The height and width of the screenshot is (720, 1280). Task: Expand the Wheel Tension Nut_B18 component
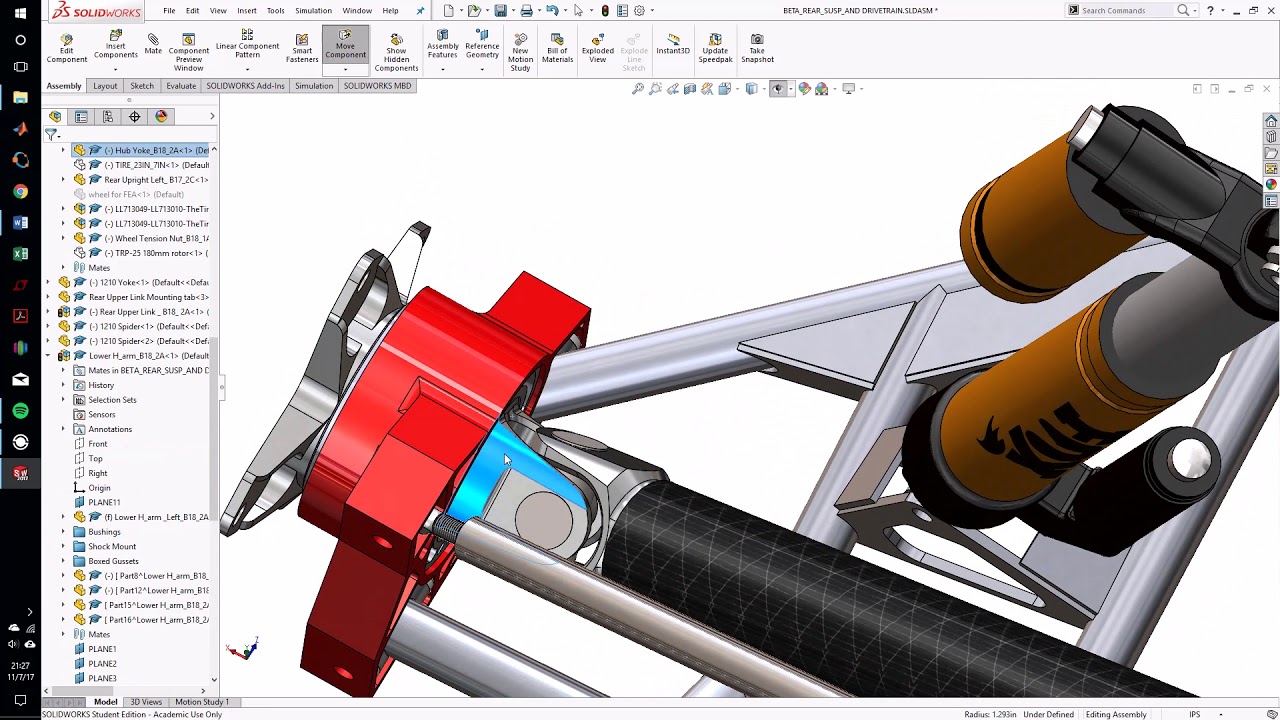pyautogui.click(x=63, y=238)
